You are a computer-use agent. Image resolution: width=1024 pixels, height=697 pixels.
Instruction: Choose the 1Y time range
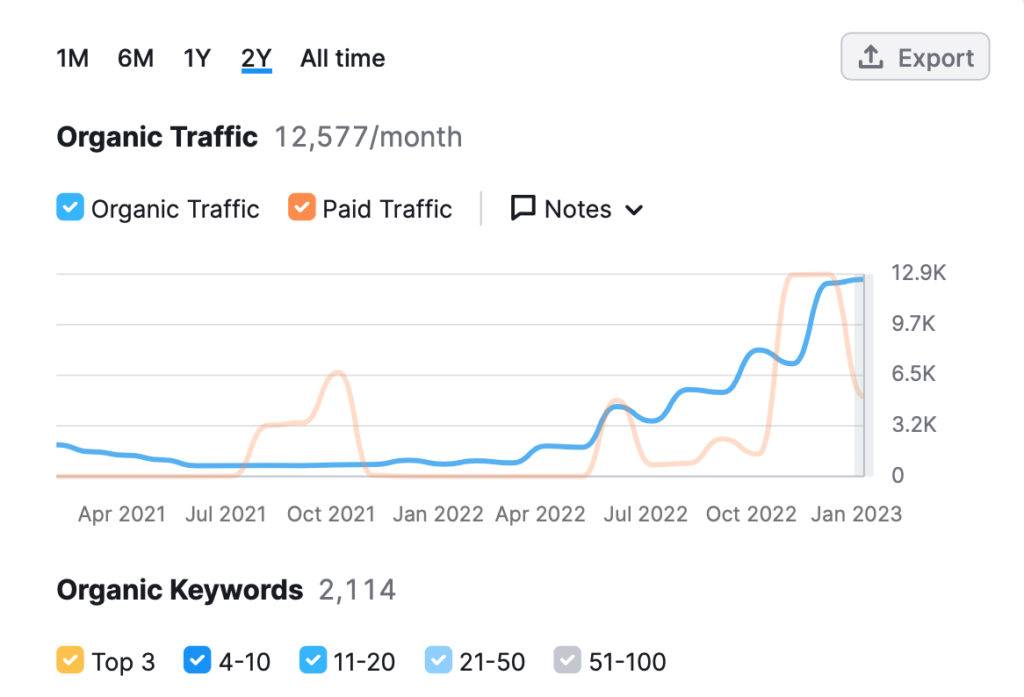coord(197,59)
